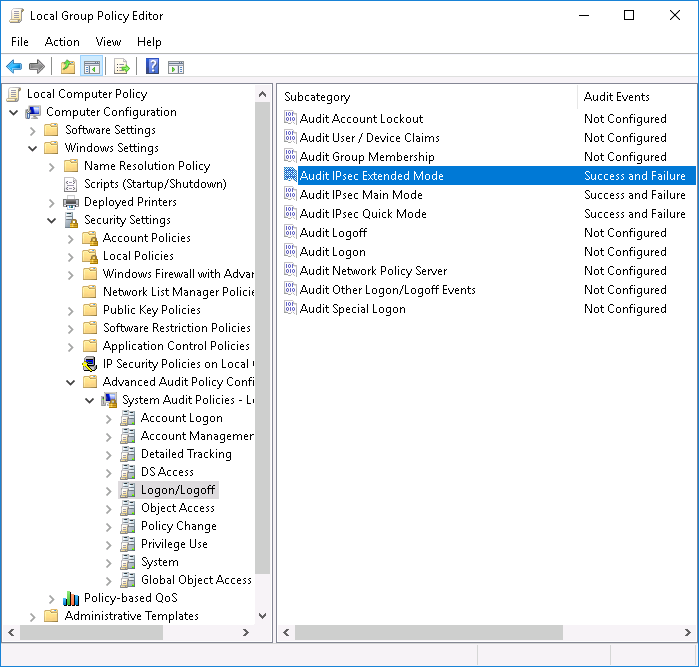Screen dimensions: 699x667
Task: Click the Detailed Tracking category icon
Action: point(128,454)
